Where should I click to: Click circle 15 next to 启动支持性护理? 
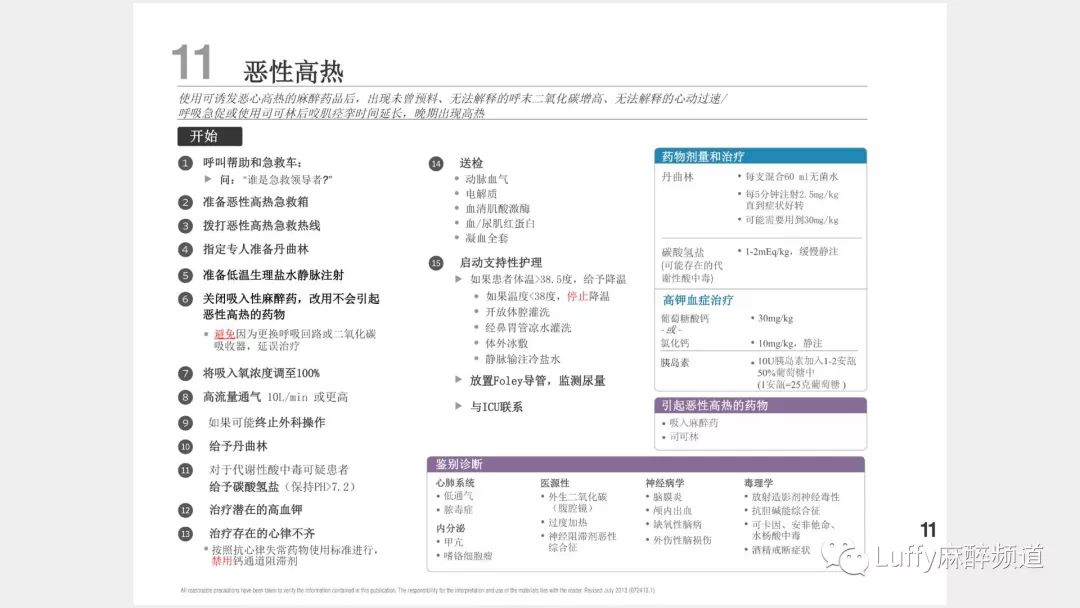pyautogui.click(x=435, y=263)
